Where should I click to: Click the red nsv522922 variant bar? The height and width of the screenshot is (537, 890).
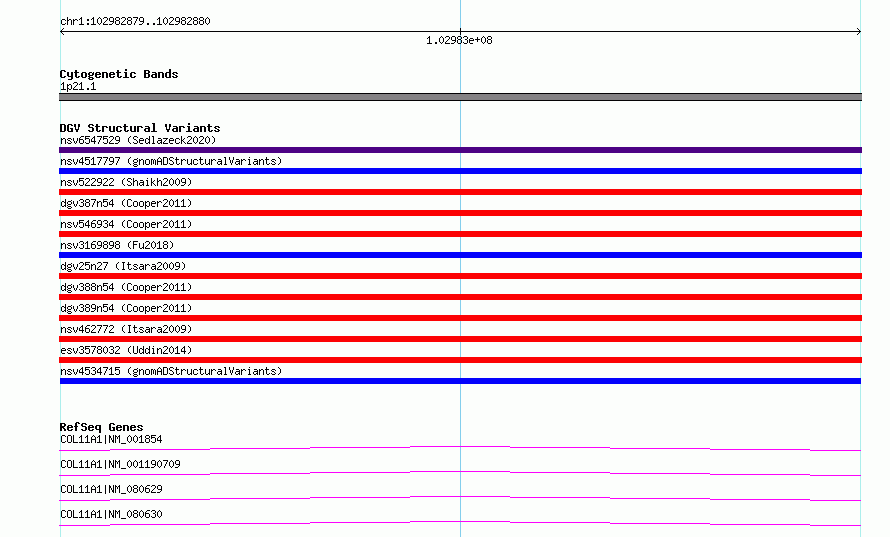[x=460, y=192]
